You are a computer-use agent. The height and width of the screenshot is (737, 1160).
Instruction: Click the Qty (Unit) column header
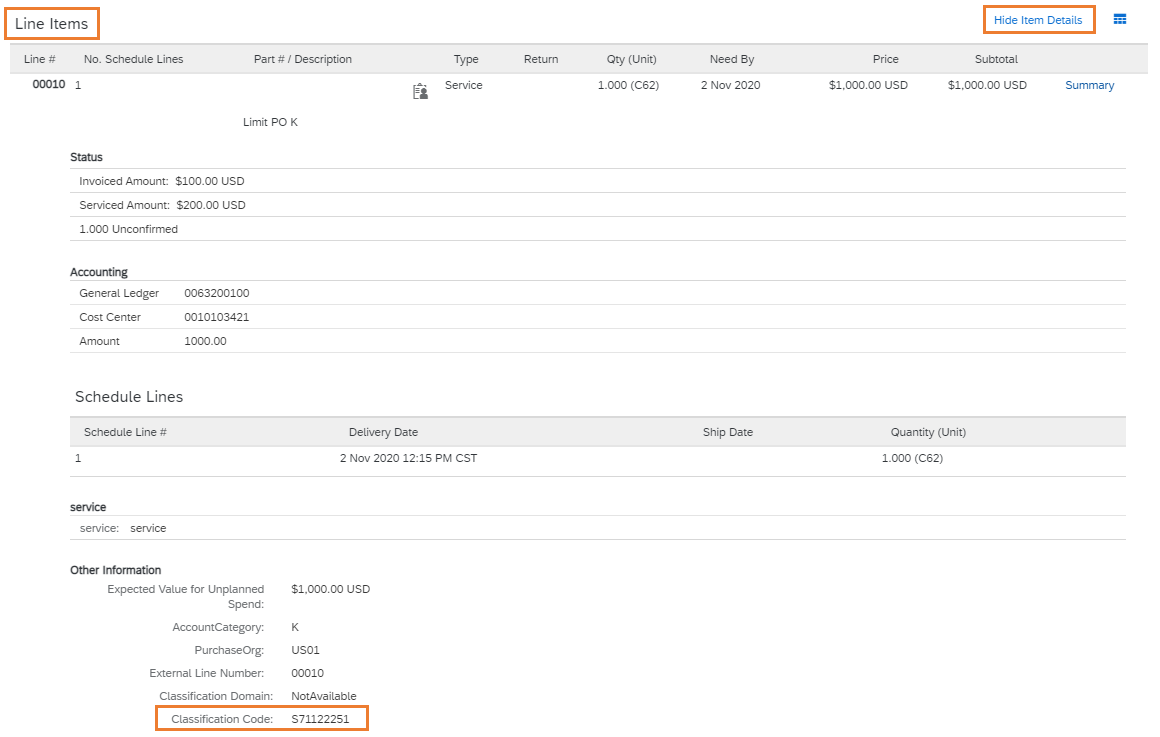(x=631, y=59)
